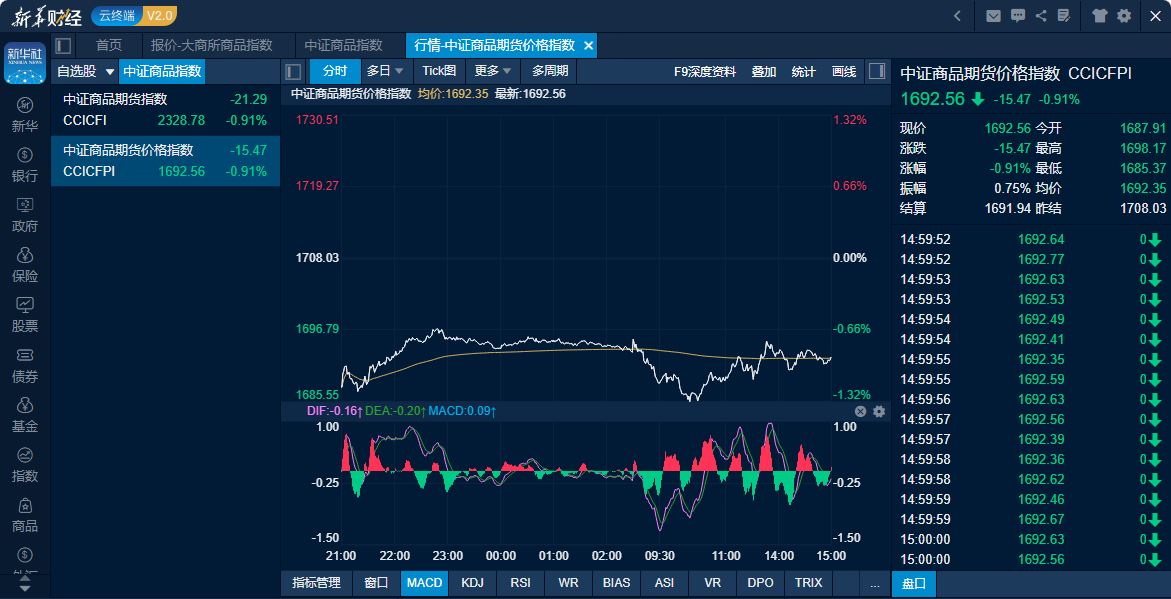Click the 新华社 logo icon
The height and width of the screenshot is (599, 1171).
click(x=25, y=63)
